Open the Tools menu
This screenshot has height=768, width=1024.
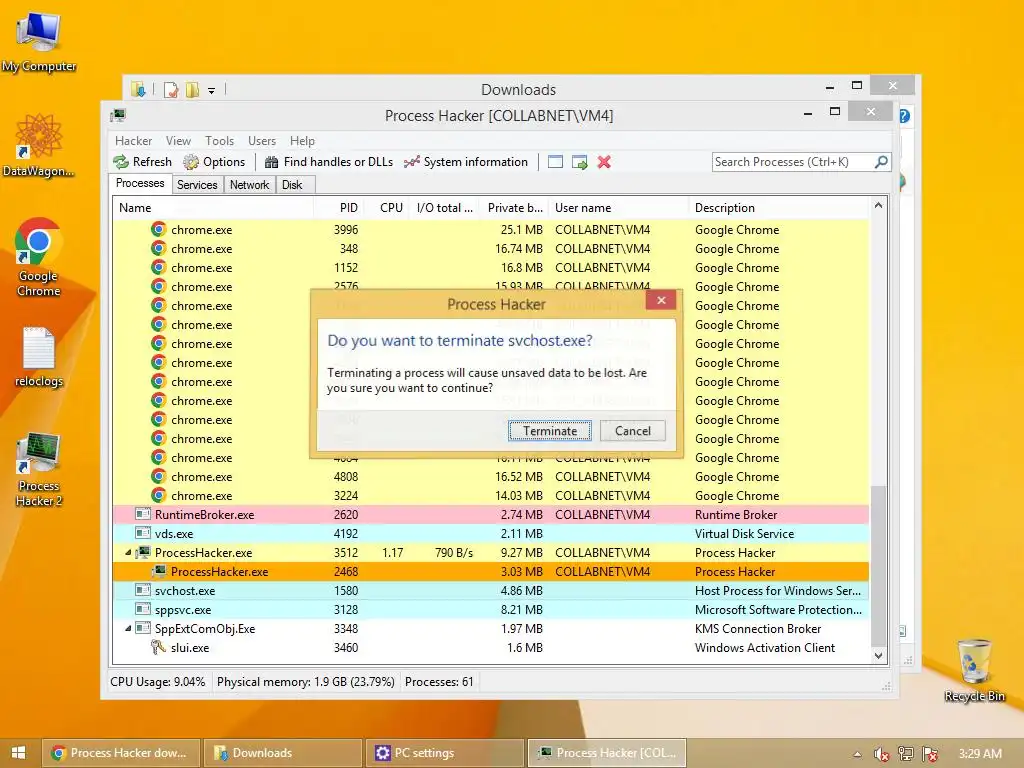pyautogui.click(x=219, y=141)
